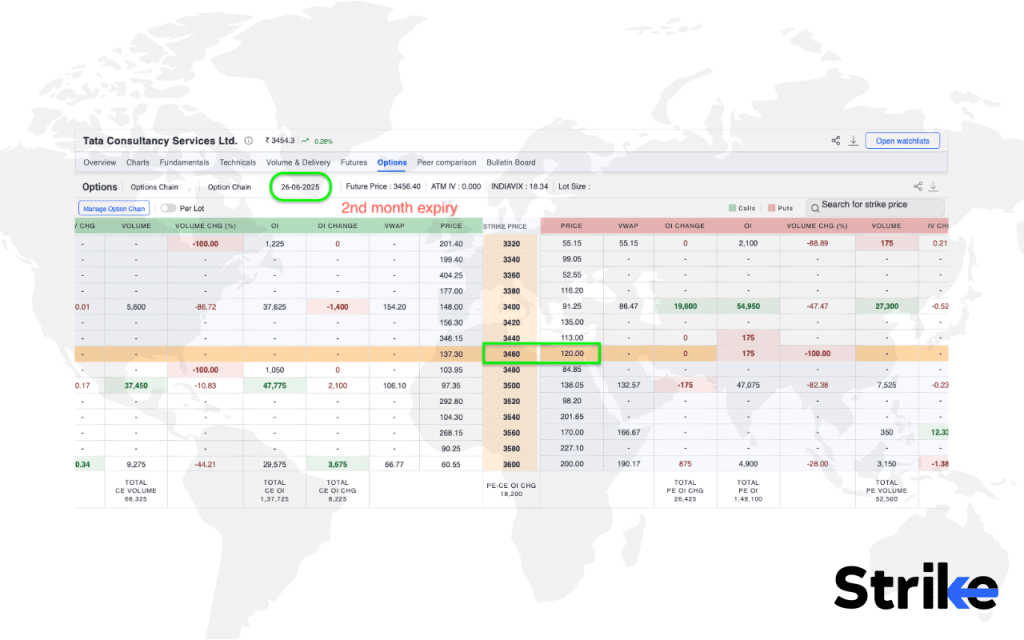Click the call volume value 37,450
Viewport: 1024px width, 640px height.
(136, 385)
